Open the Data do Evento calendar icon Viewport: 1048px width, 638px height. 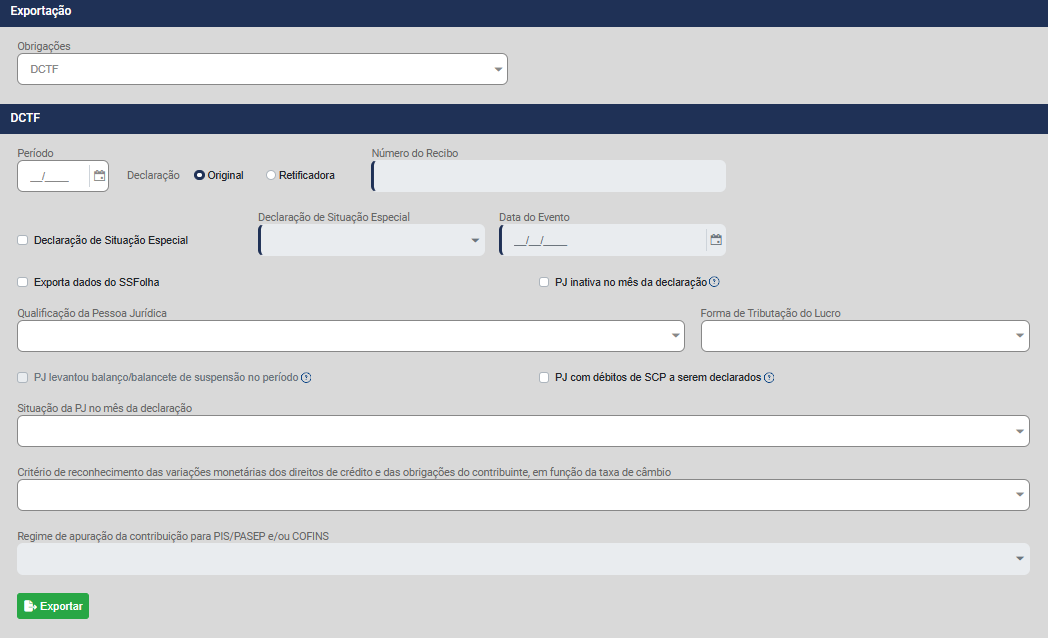tap(715, 240)
